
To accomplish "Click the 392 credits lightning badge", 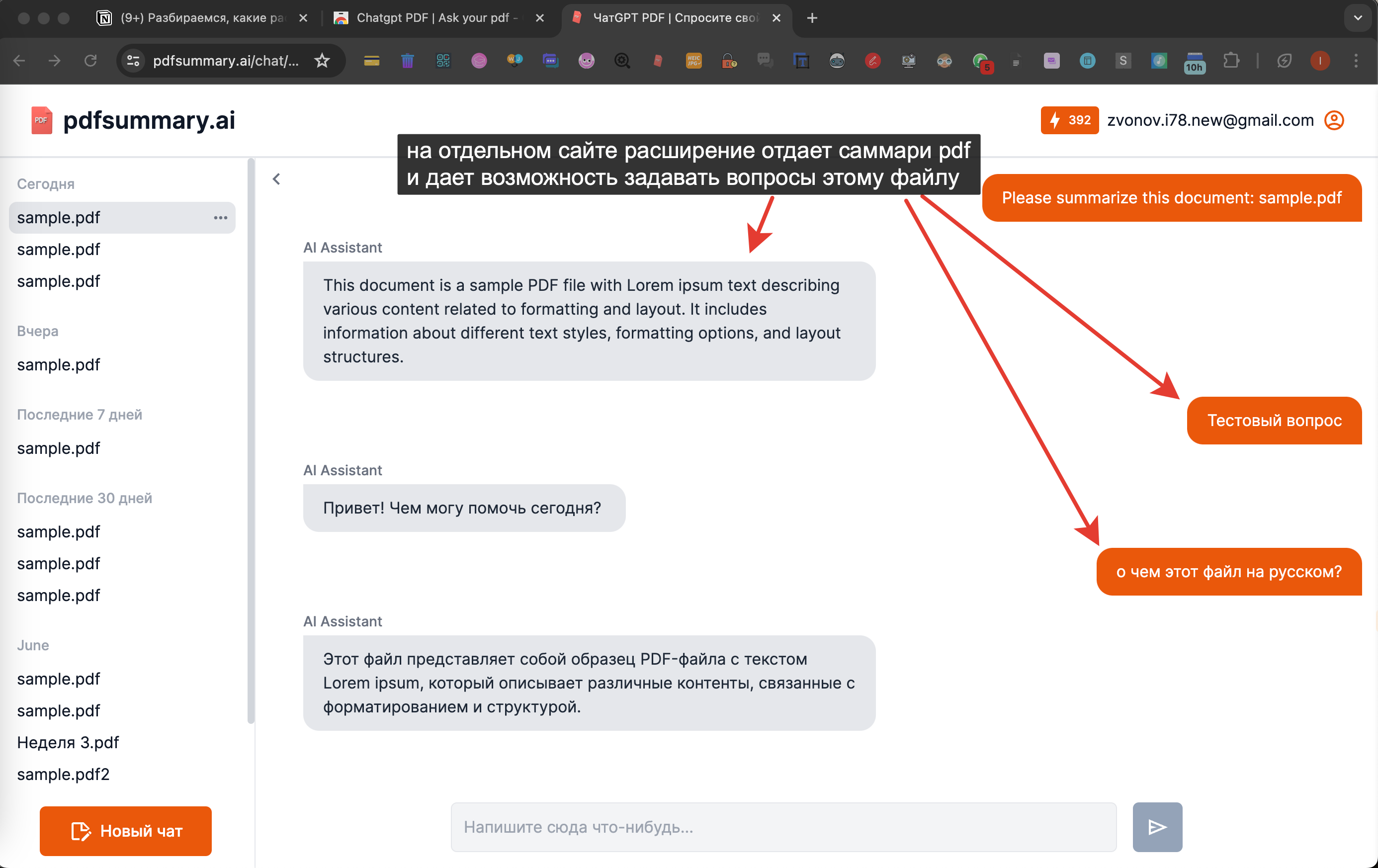I will [1069, 120].
